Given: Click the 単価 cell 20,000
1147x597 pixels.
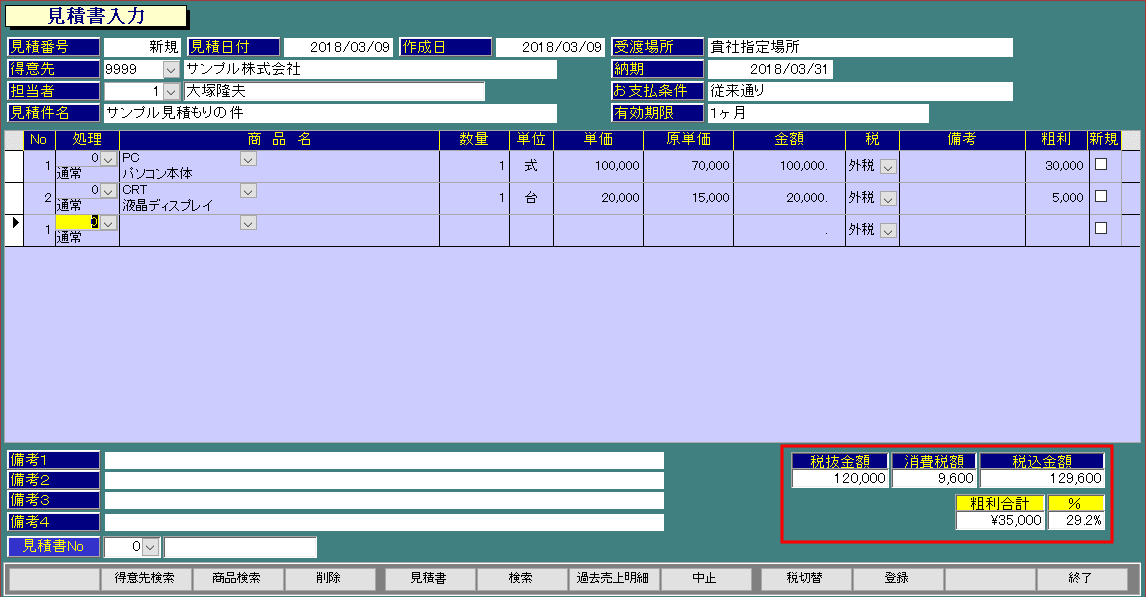Looking at the screenshot, I should click(x=598, y=198).
